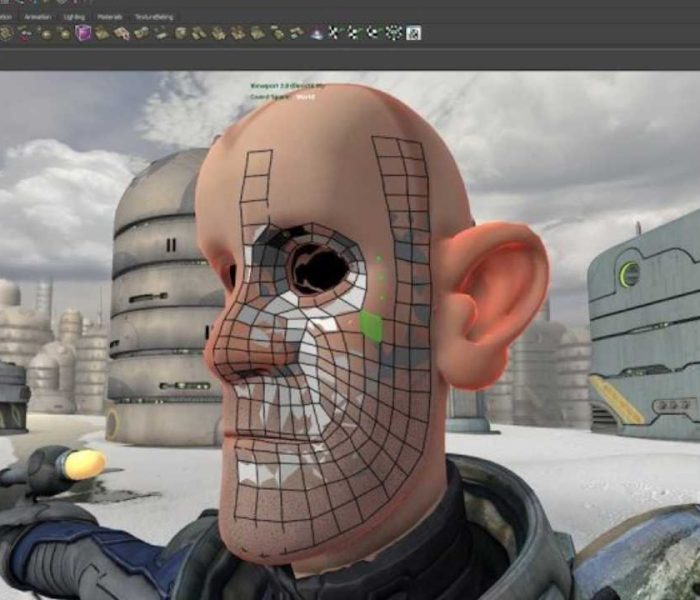This screenshot has width=700, height=600.
Task: Click first checkered icon right of blue cone
Action: [x=336, y=33]
